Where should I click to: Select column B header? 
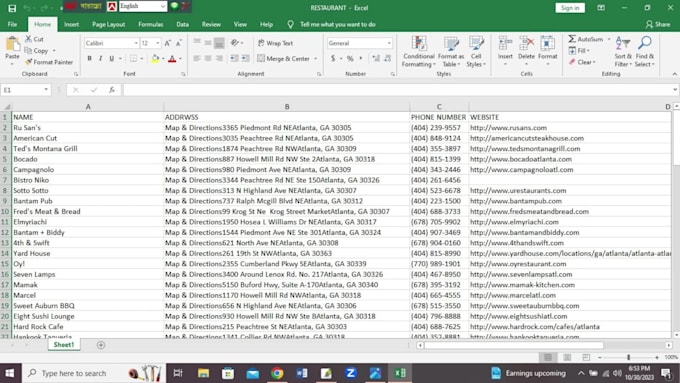pos(287,106)
